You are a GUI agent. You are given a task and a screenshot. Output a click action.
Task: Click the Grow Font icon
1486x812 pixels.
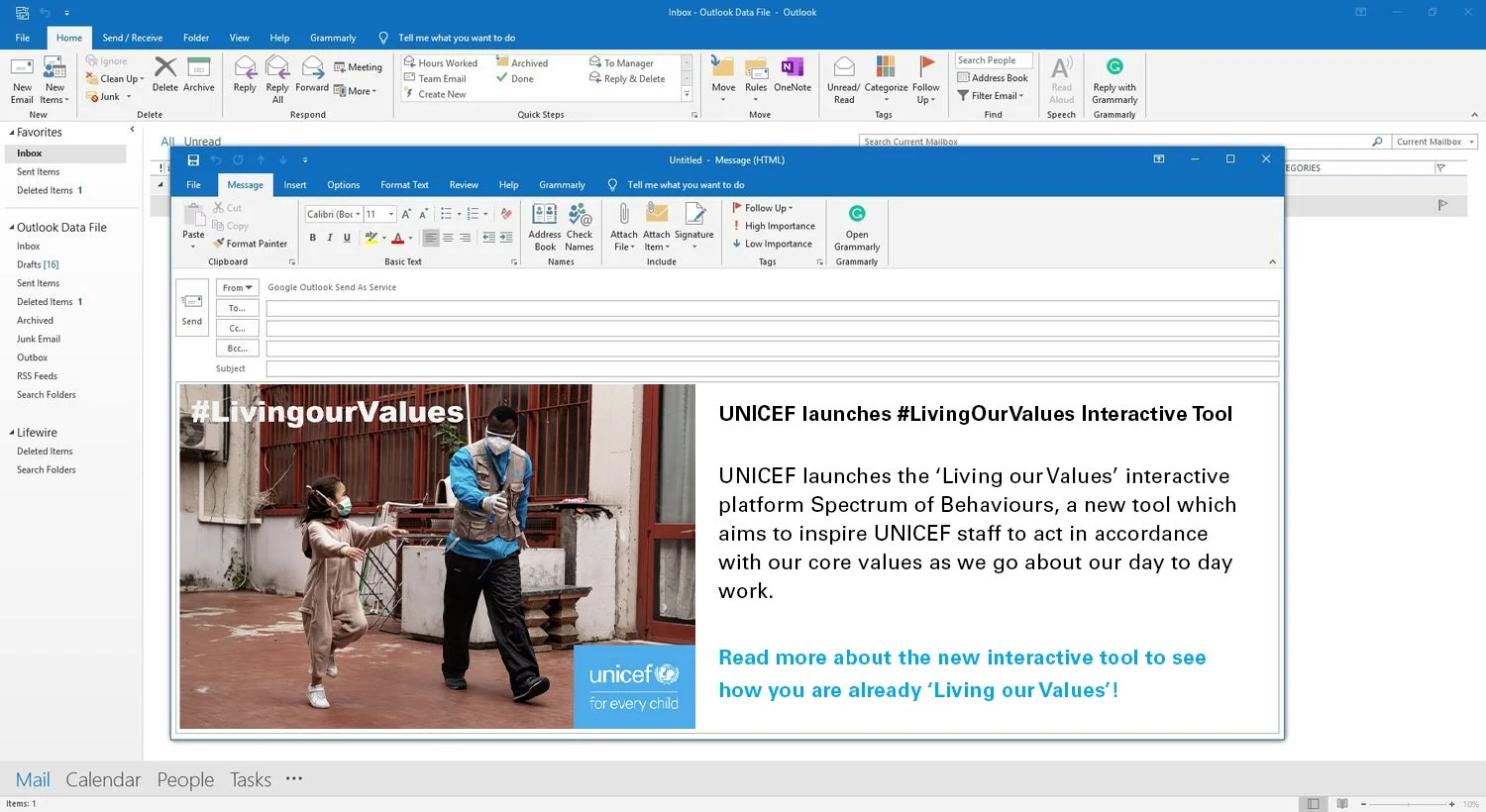(x=406, y=214)
